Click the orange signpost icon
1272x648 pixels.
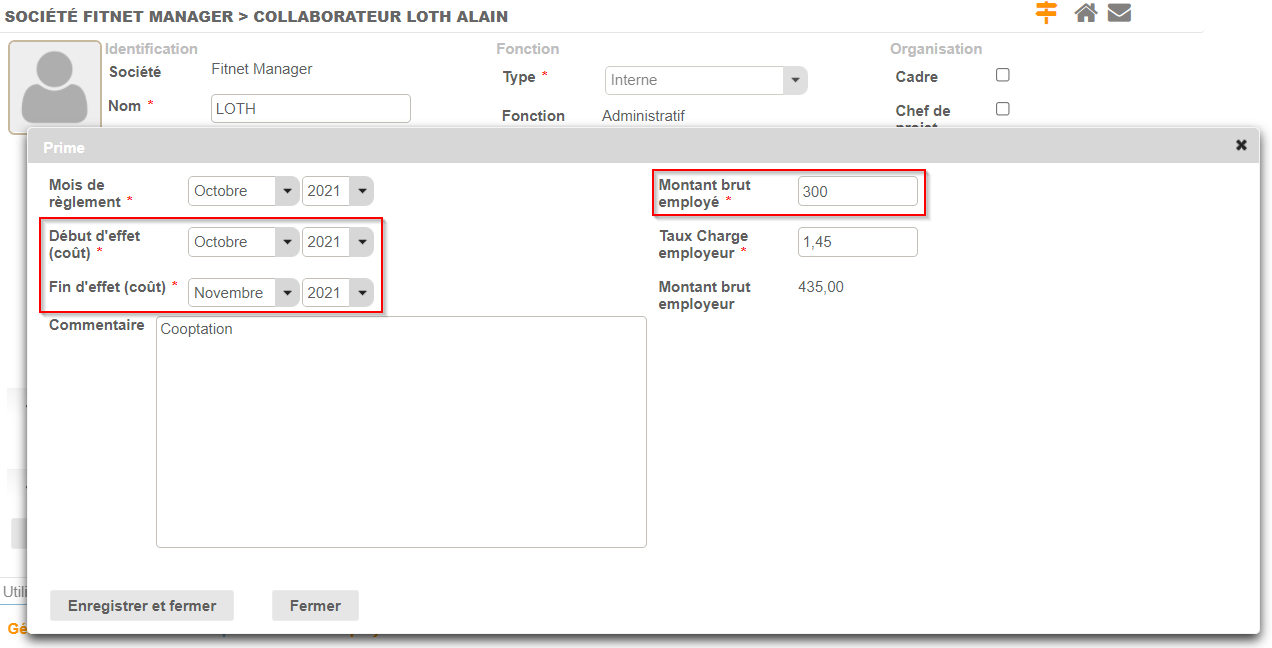tap(1046, 13)
